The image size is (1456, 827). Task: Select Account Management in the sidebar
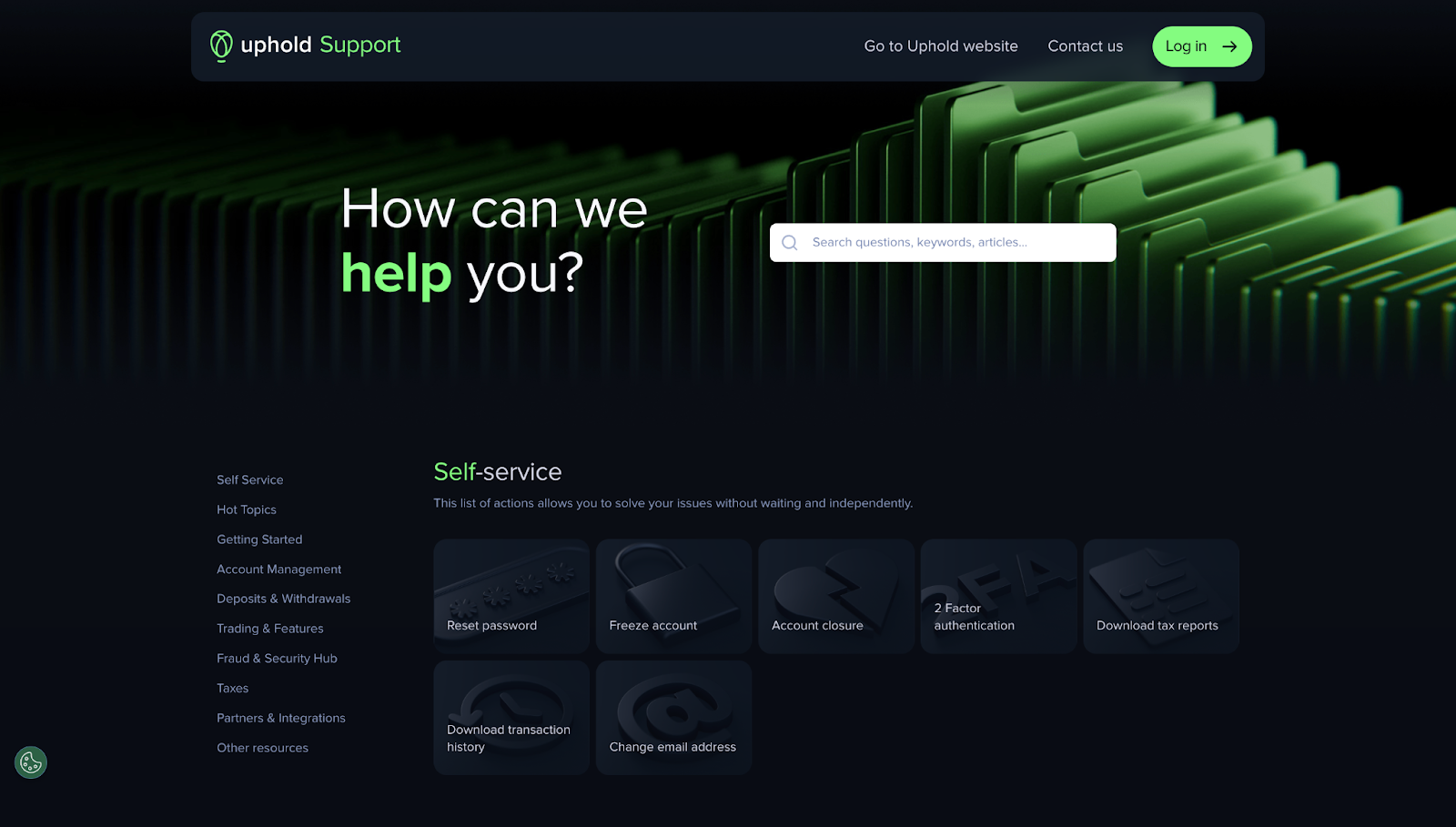(279, 570)
